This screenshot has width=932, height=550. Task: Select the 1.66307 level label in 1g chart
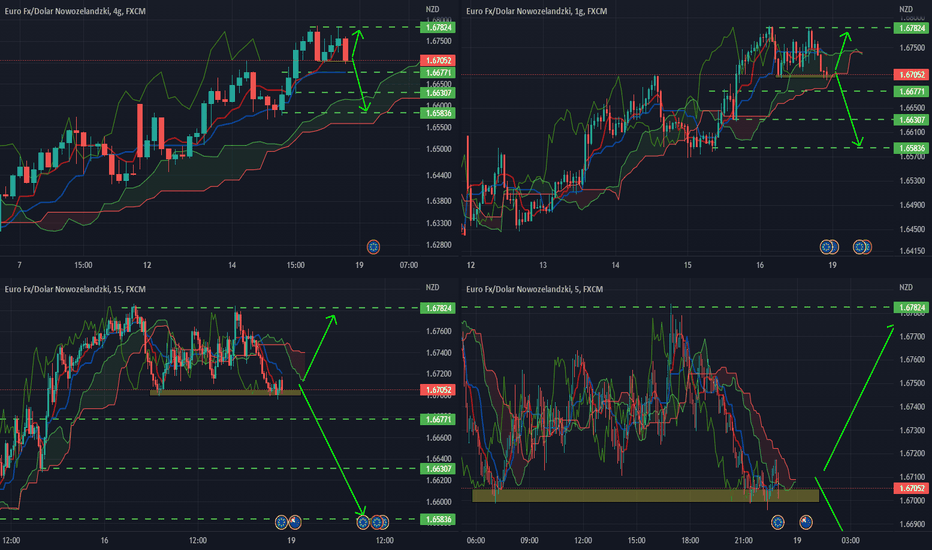[911, 120]
